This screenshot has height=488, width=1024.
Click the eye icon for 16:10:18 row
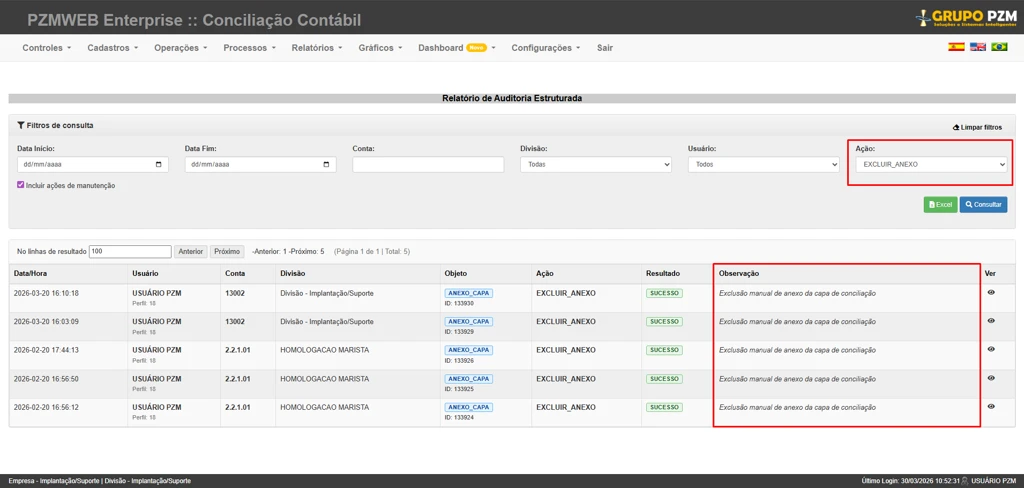tap(991, 293)
